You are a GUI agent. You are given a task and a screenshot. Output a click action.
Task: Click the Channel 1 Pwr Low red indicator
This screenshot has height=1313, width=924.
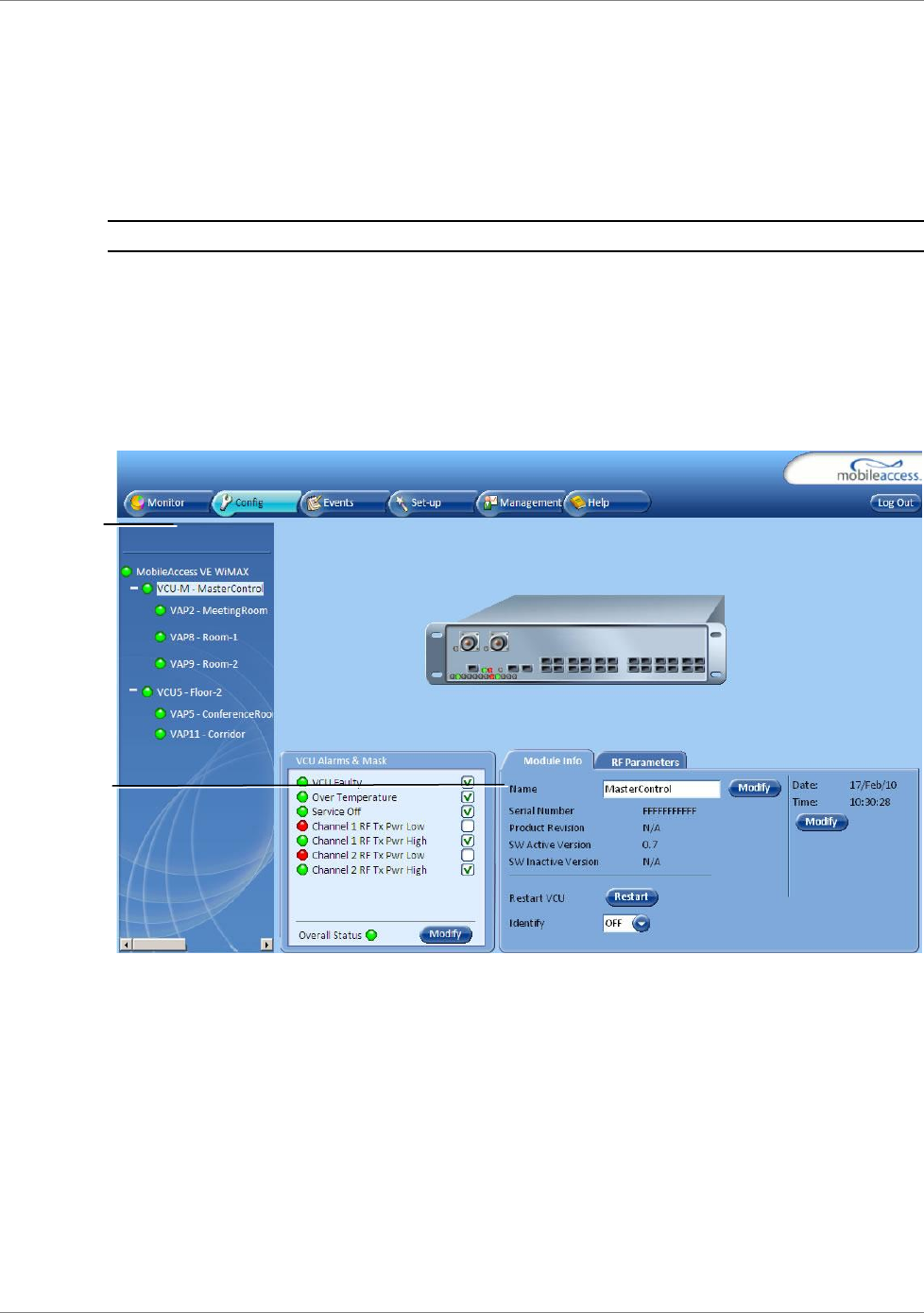(302, 826)
